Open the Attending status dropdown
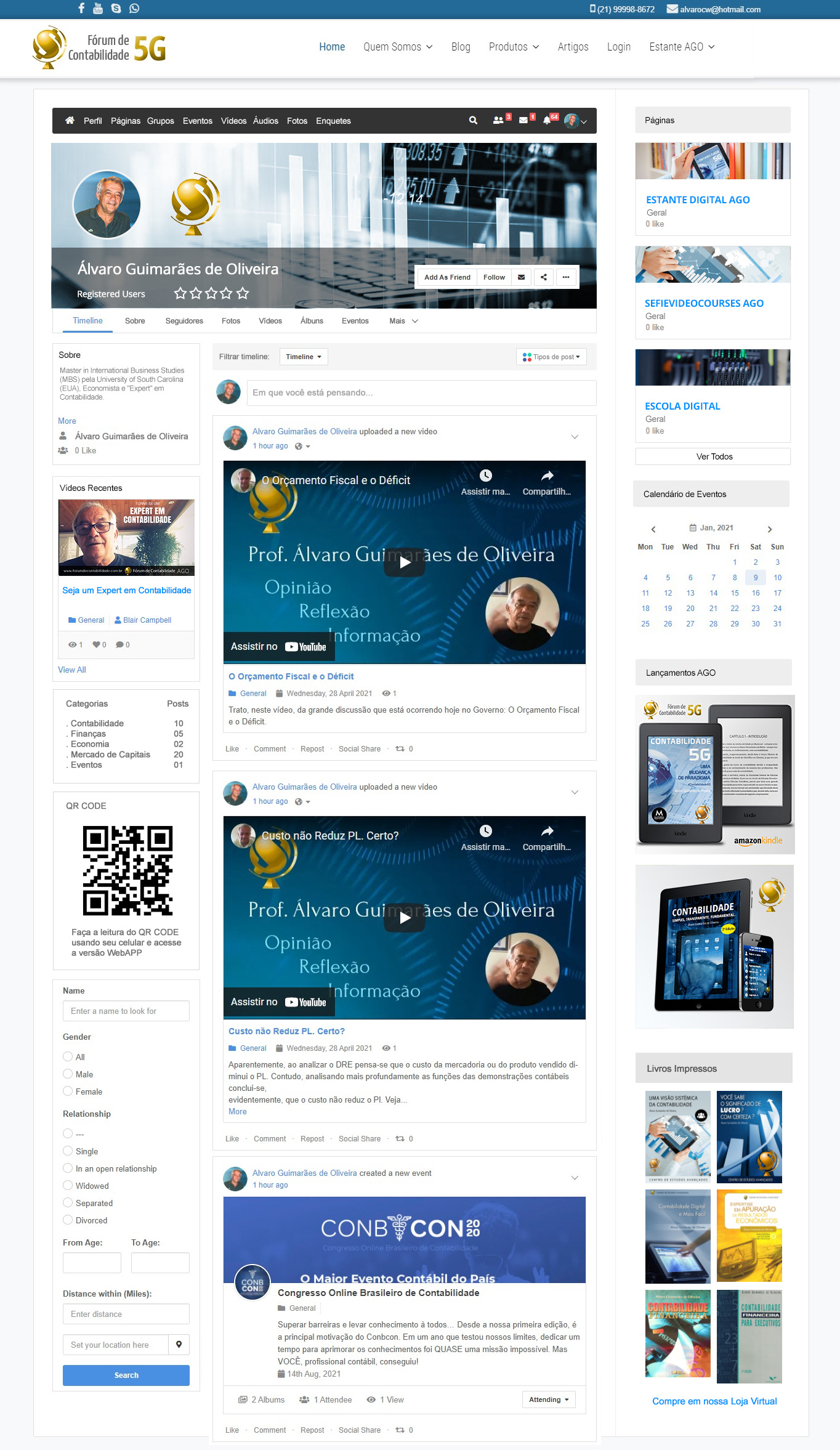Screen dimensions: 840x1450 [x=548, y=1399]
